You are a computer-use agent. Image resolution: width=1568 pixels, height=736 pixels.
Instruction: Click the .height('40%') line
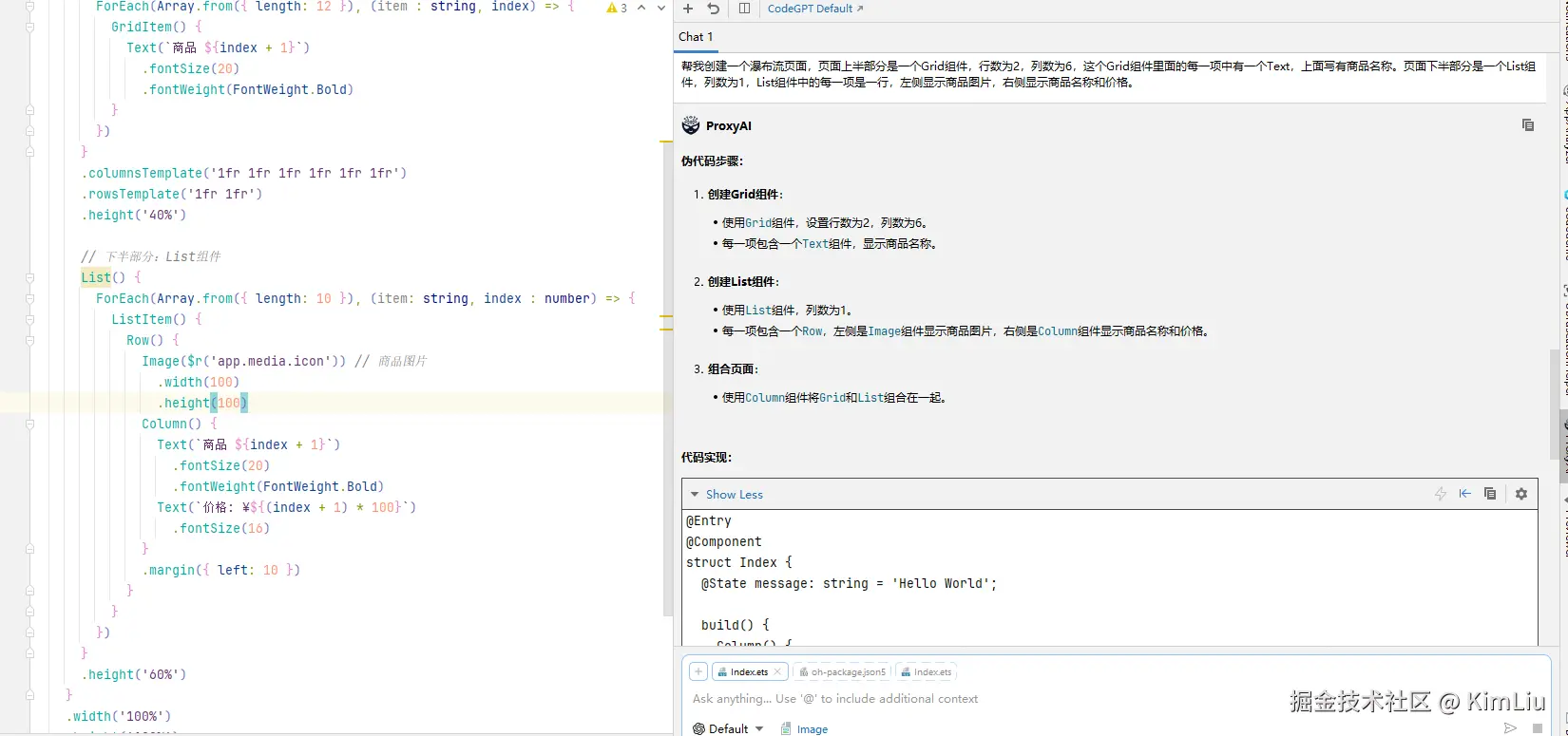tap(134, 215)
